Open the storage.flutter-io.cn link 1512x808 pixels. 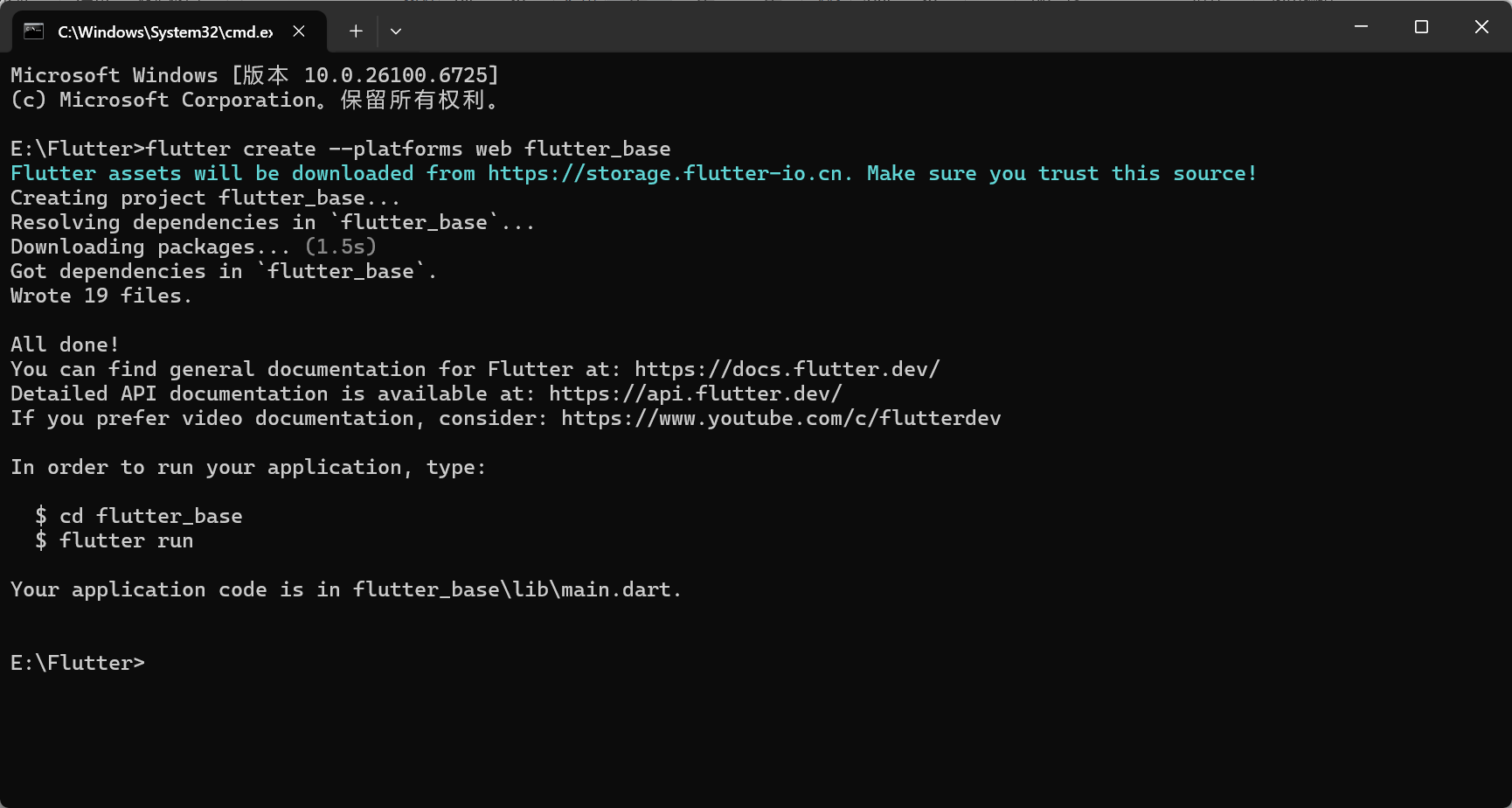tap(669, 173)
